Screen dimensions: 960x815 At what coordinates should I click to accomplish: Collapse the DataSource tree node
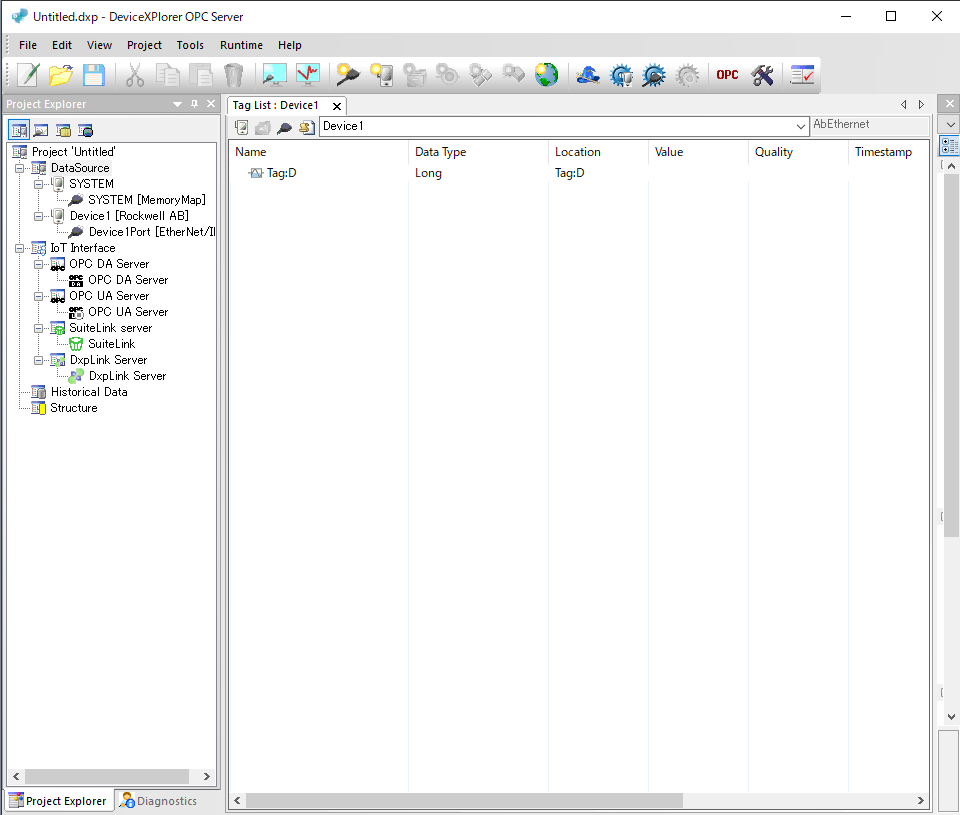20,168
